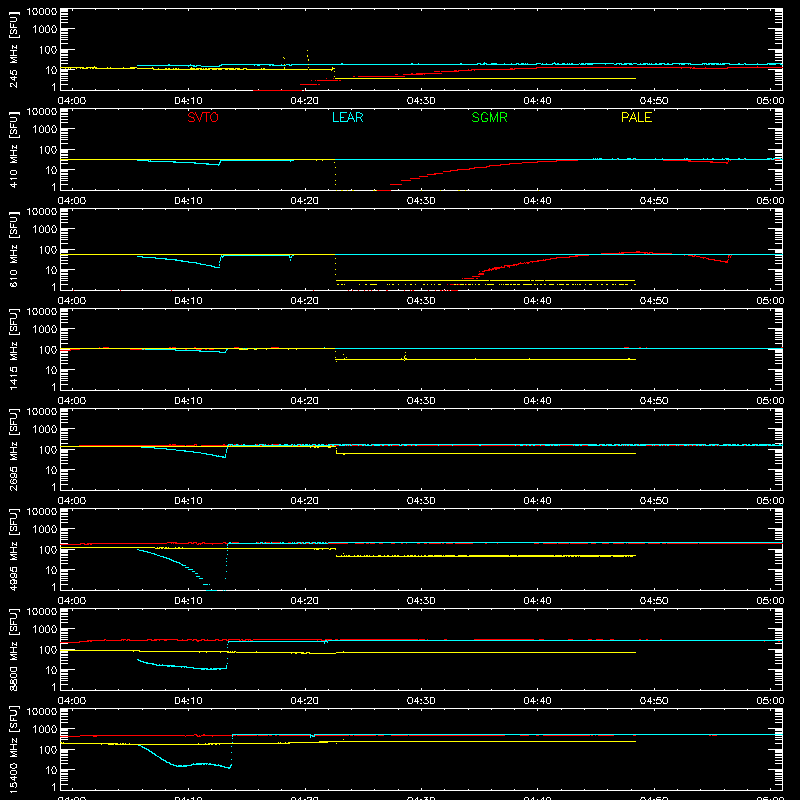Click the 04:30 time label of the 2695 MHz plot
Screen dimensions: 800x800
point(421,501)
